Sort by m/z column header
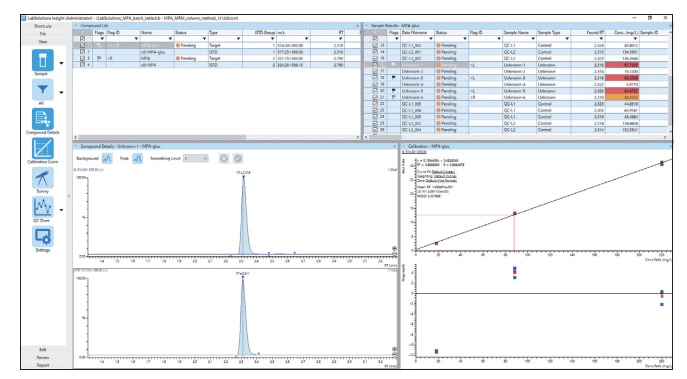The image size is (687, 379). (x=293, y=32)
